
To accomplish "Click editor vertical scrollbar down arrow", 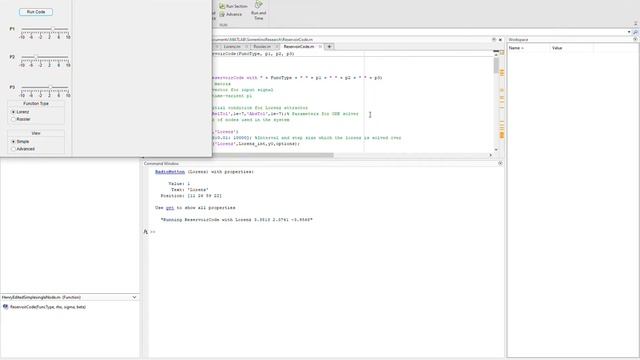I will point(496,150).
